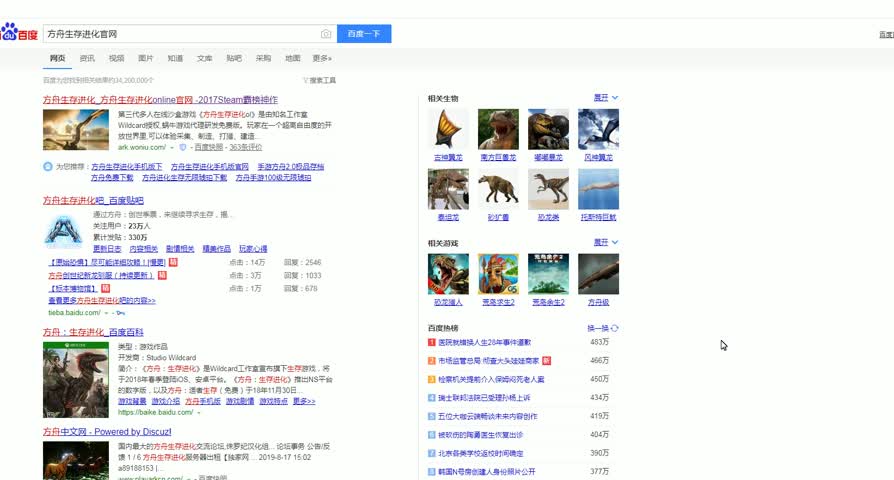Viewport: 894px width, 480px height.
Task: Open the 更多 search category menu
Action: coord(321,58)
